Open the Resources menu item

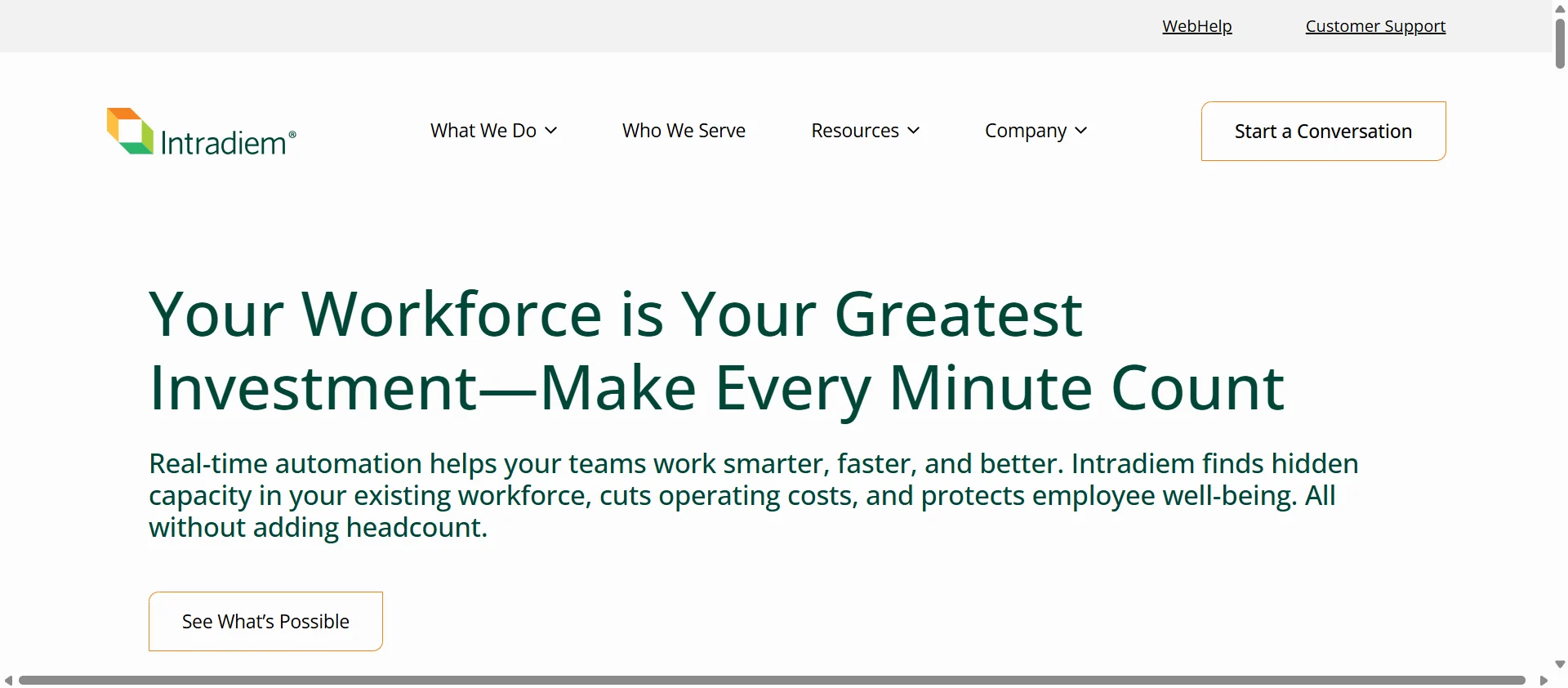coord(855,131)
